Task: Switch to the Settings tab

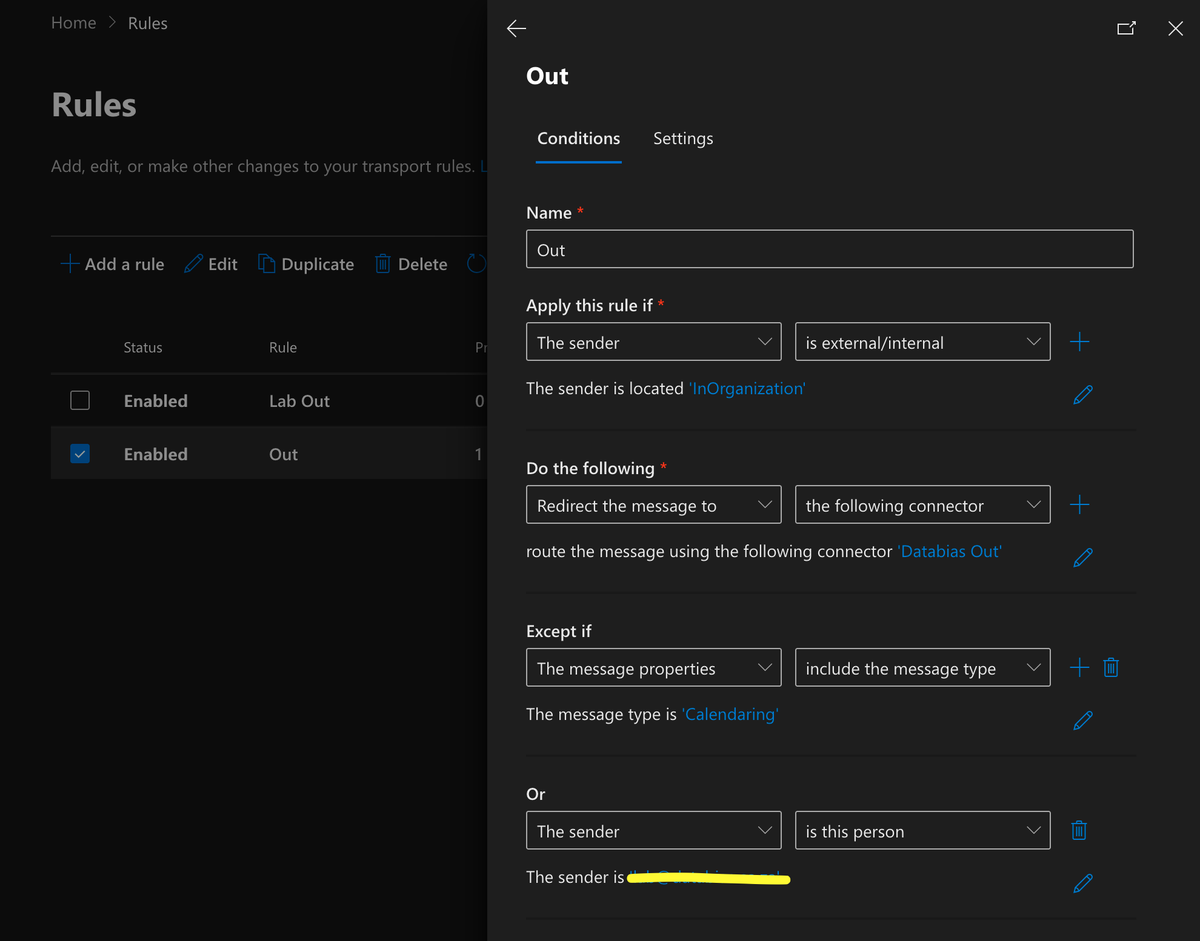Action: [683, 139]
